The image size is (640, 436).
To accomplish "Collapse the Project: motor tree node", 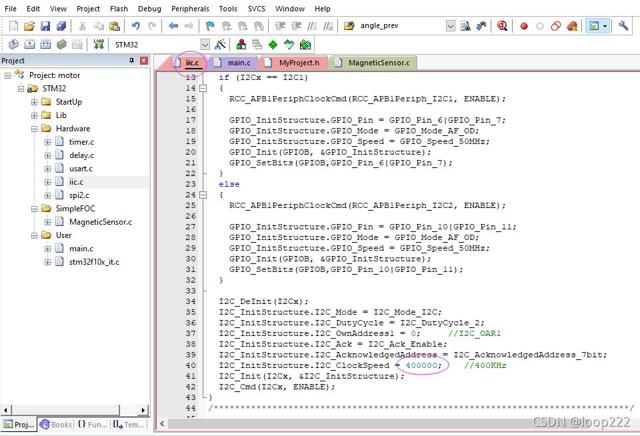I will point(8,76).
